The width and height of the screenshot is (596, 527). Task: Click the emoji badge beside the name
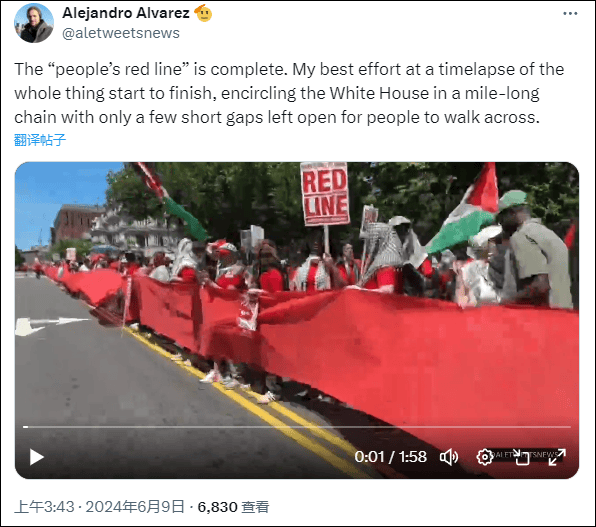click(203, 13)
